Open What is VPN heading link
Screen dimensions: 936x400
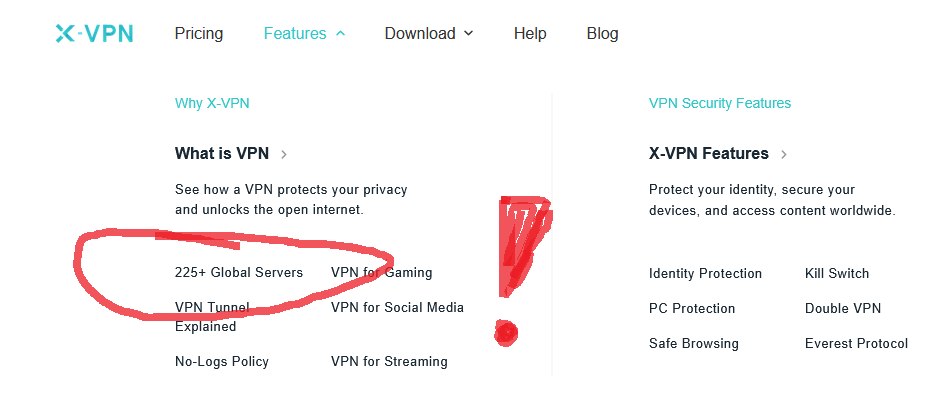(x=222, y=153)
